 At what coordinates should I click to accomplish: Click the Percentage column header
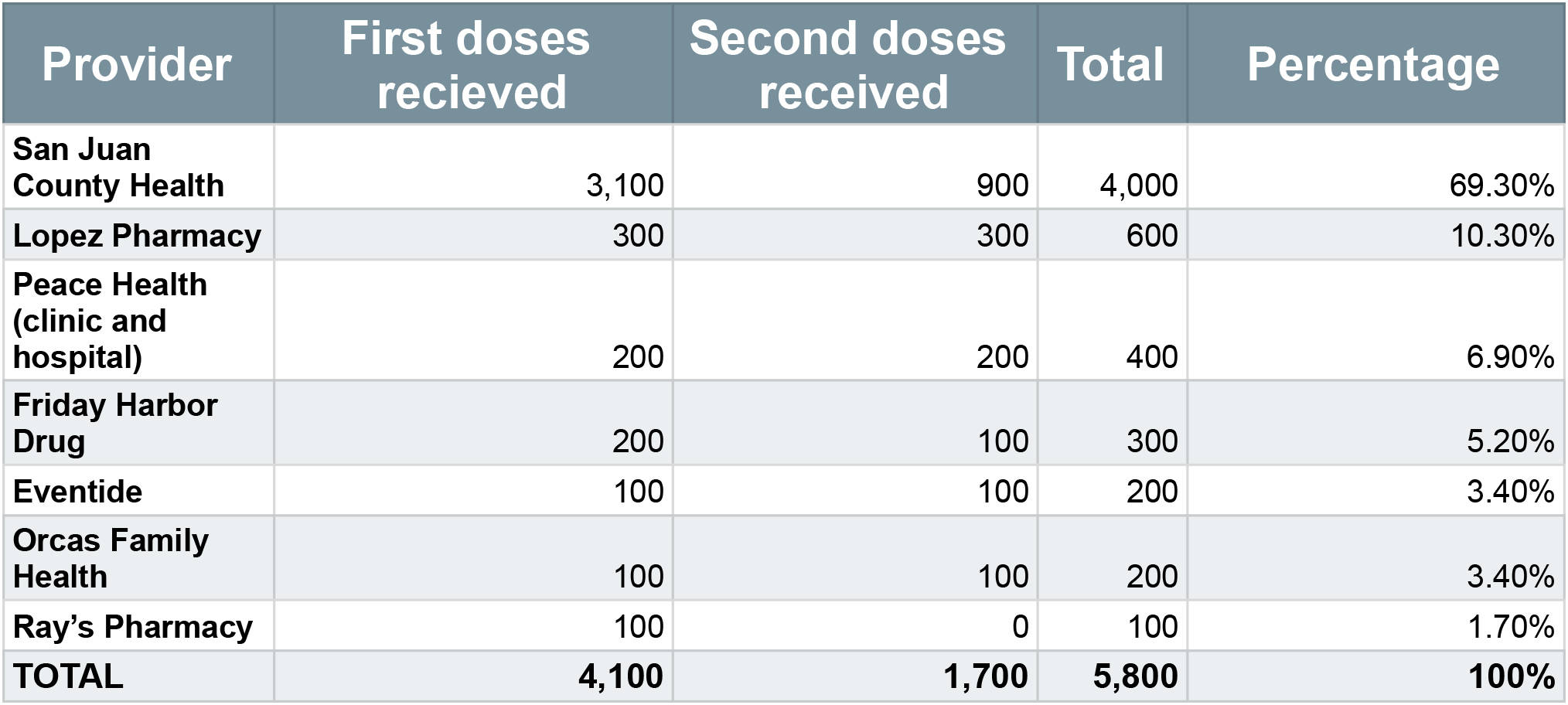coord(1373,64)
